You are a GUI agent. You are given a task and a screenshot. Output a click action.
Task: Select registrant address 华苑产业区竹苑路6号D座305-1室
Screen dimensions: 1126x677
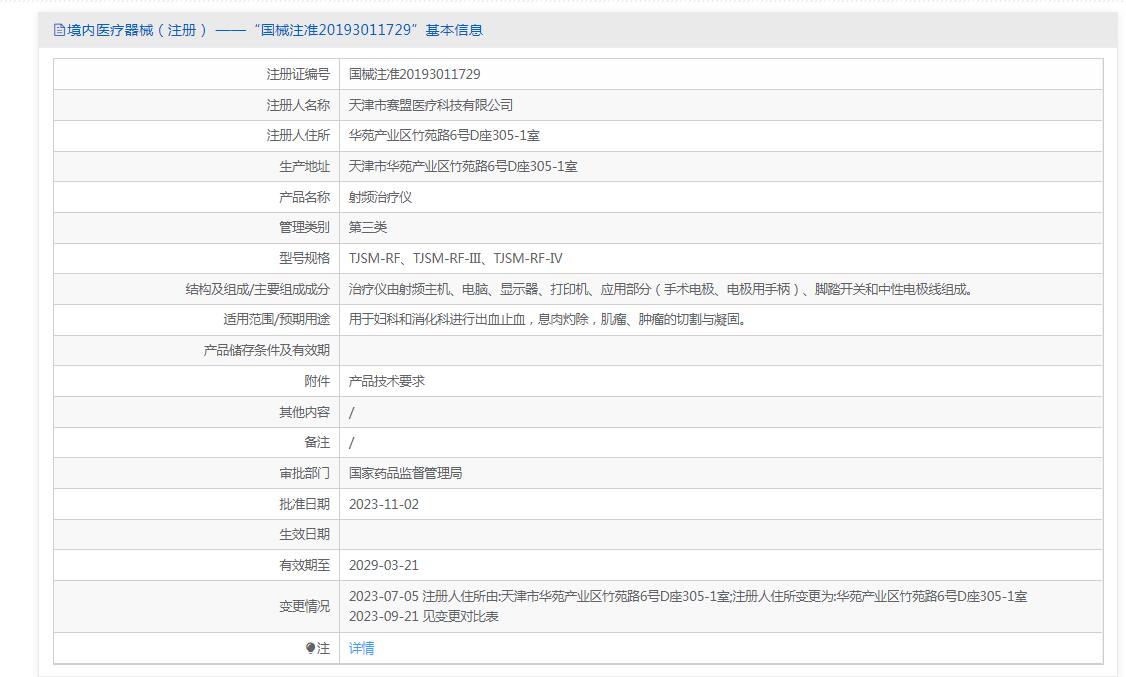pos(444,135)
